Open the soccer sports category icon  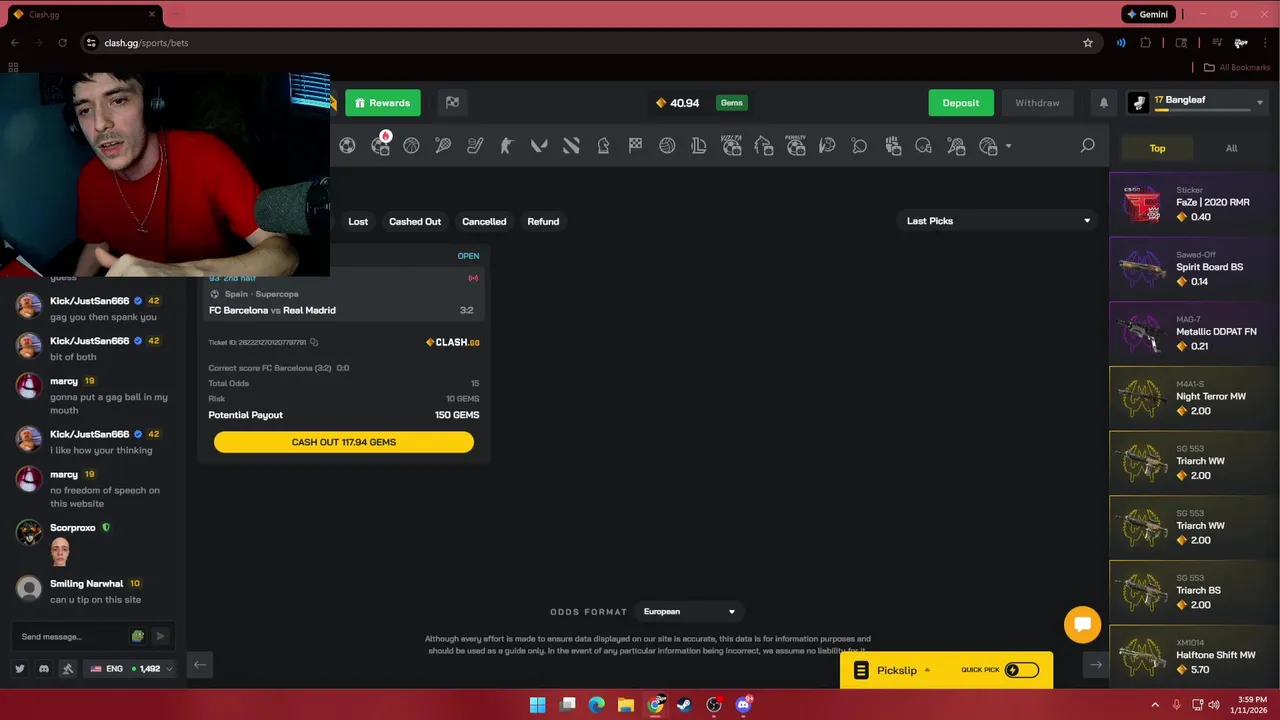tap(347, 146)
